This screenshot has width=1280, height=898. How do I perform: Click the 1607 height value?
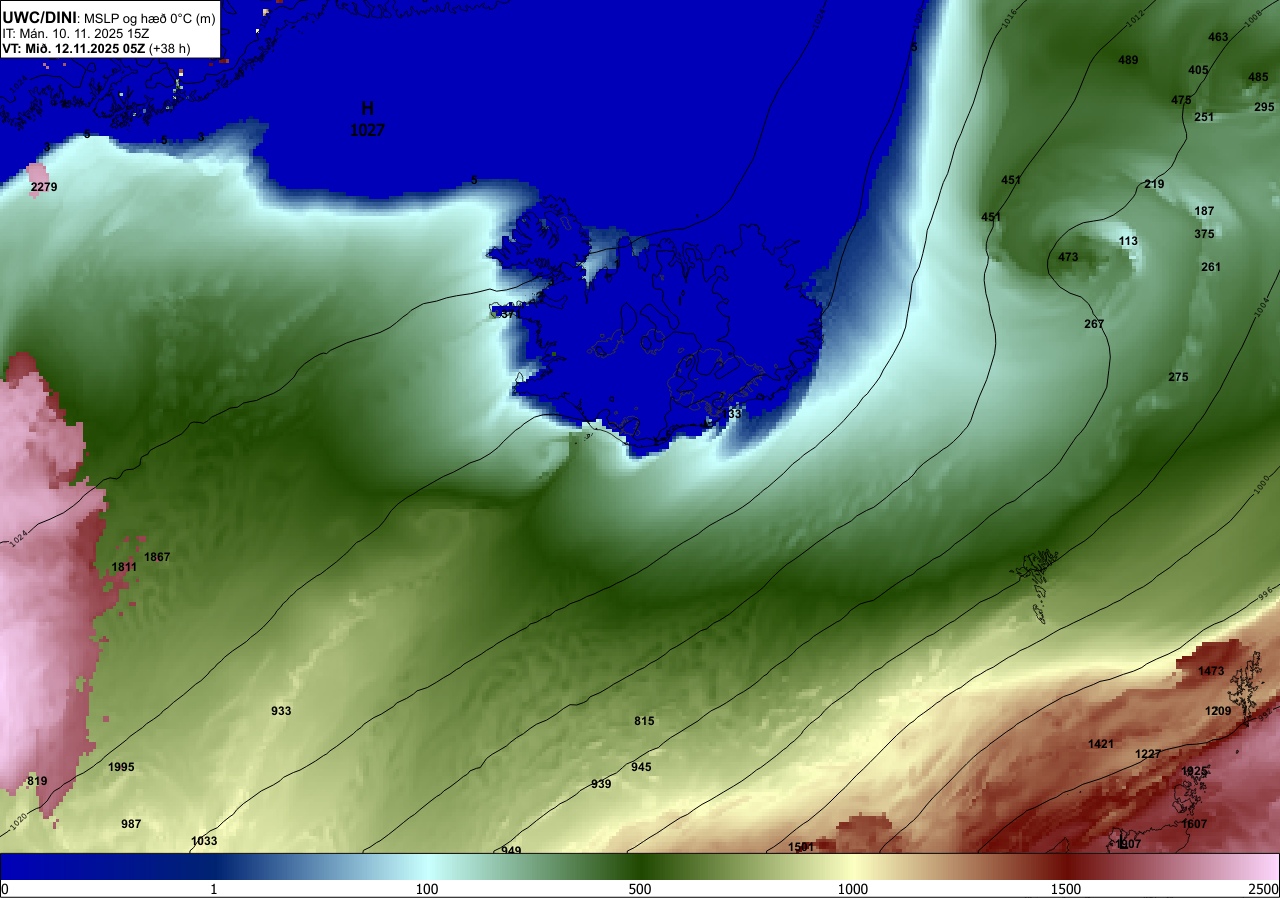point(1194,824)
